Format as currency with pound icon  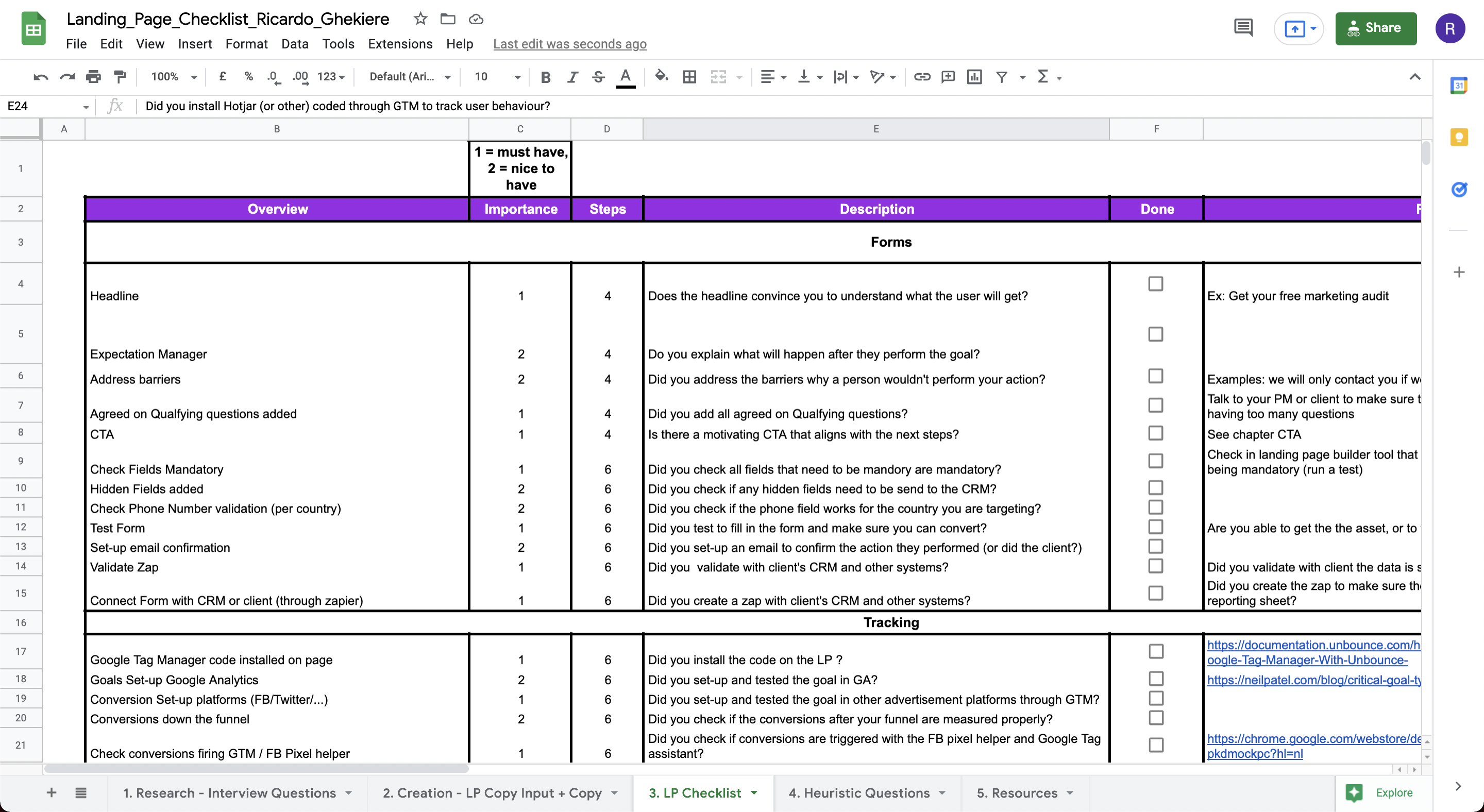[x=223, y=77]
